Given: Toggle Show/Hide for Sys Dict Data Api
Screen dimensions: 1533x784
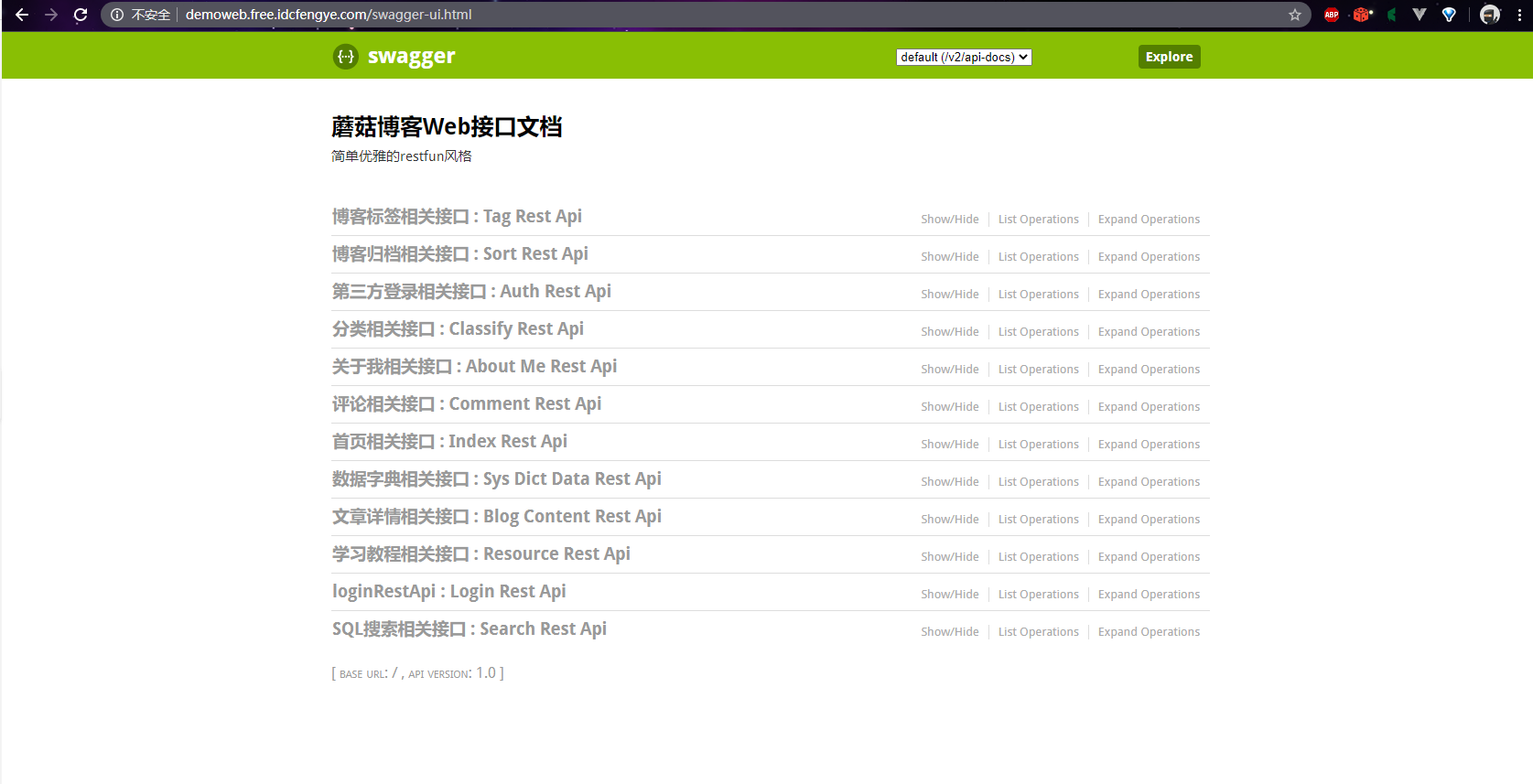Looking at the screenshot, I should click(949, 482).
